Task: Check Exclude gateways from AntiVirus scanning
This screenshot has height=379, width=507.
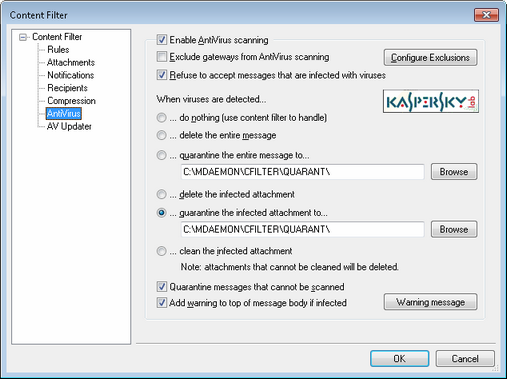Action: pyautogui.click(x=162, y=57)
